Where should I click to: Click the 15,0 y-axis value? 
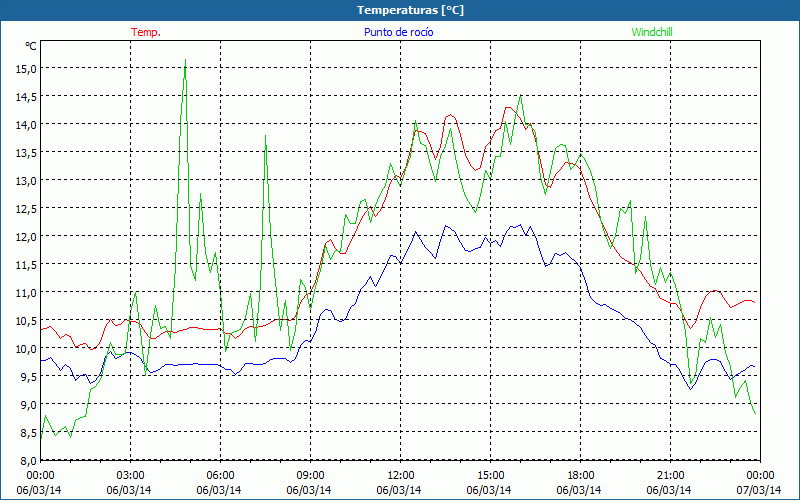(x=26, y=68)
